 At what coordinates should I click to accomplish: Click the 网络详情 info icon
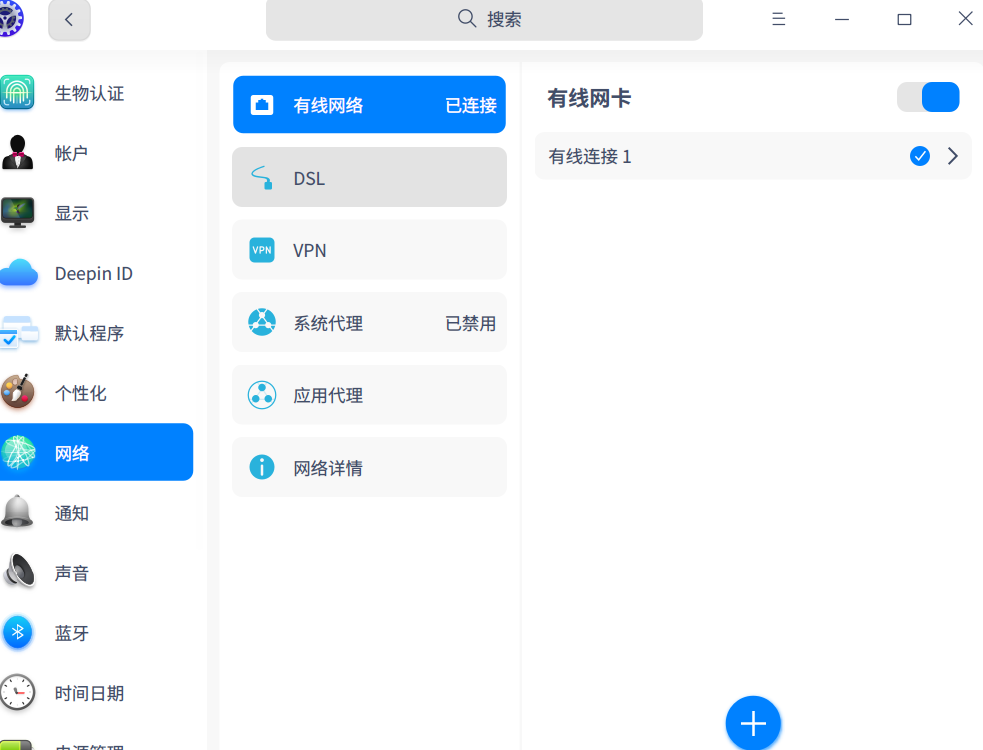point(262,467)
